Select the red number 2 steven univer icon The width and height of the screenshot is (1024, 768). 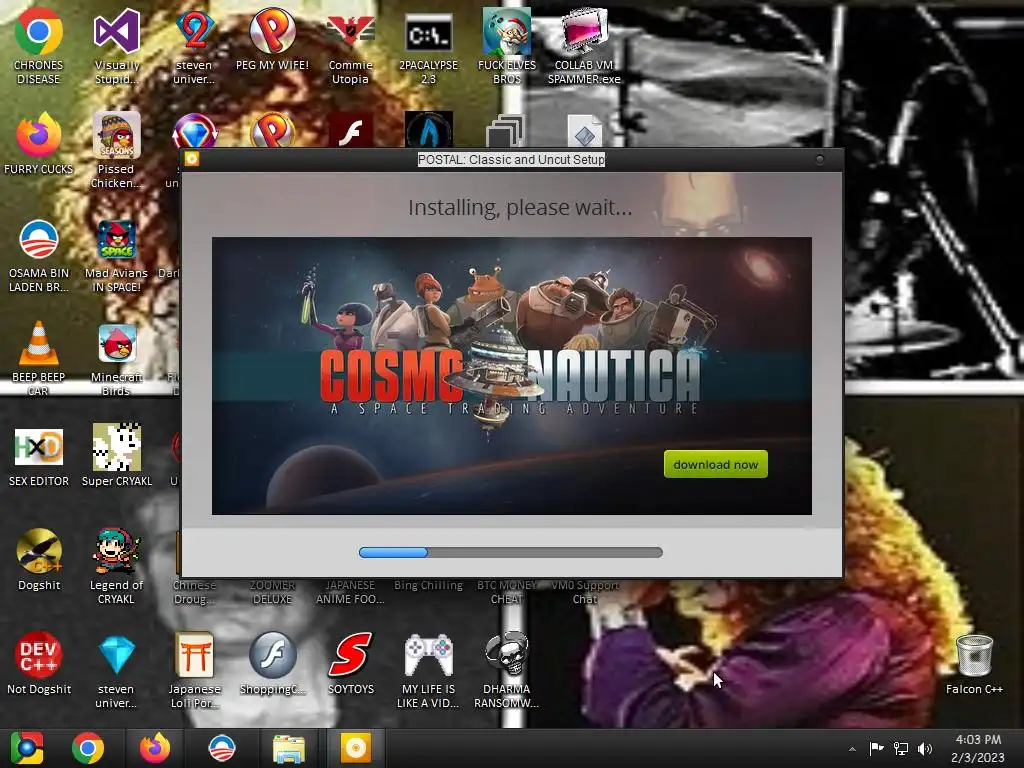[x=194, y=46]
